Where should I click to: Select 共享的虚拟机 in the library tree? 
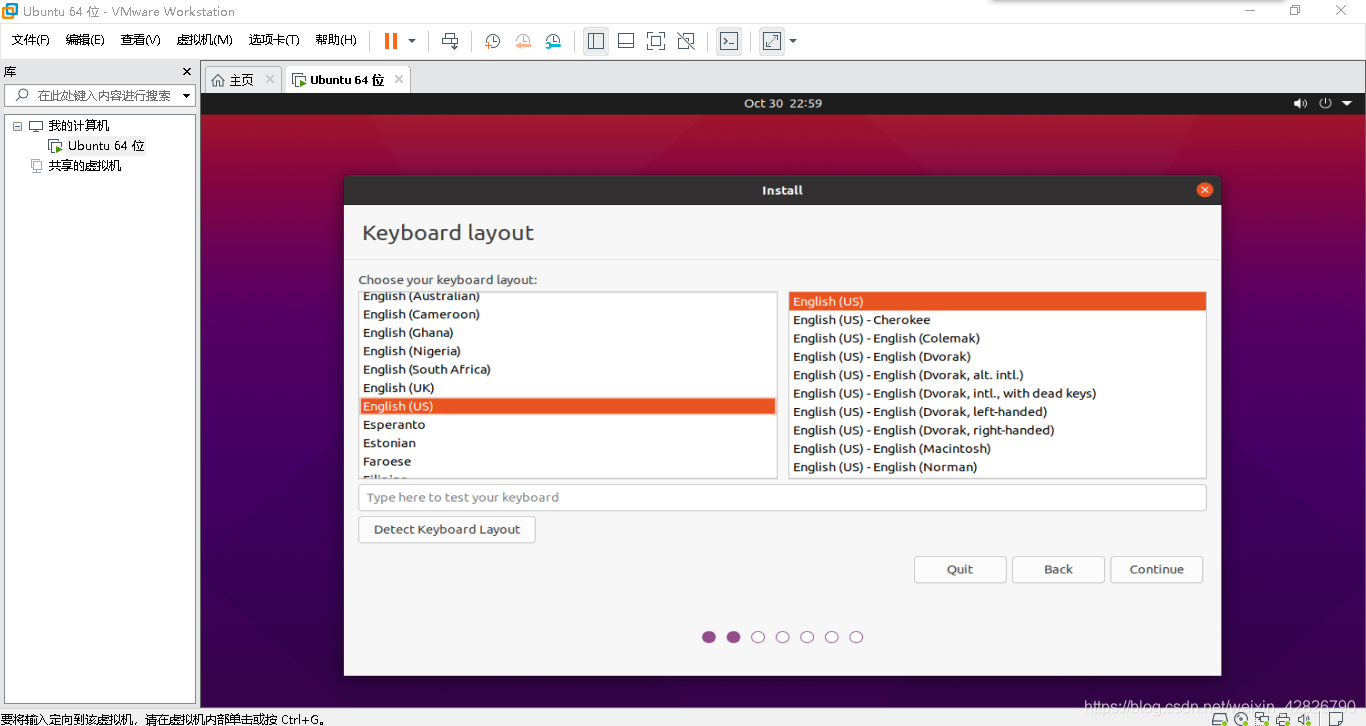coord(85,166)
